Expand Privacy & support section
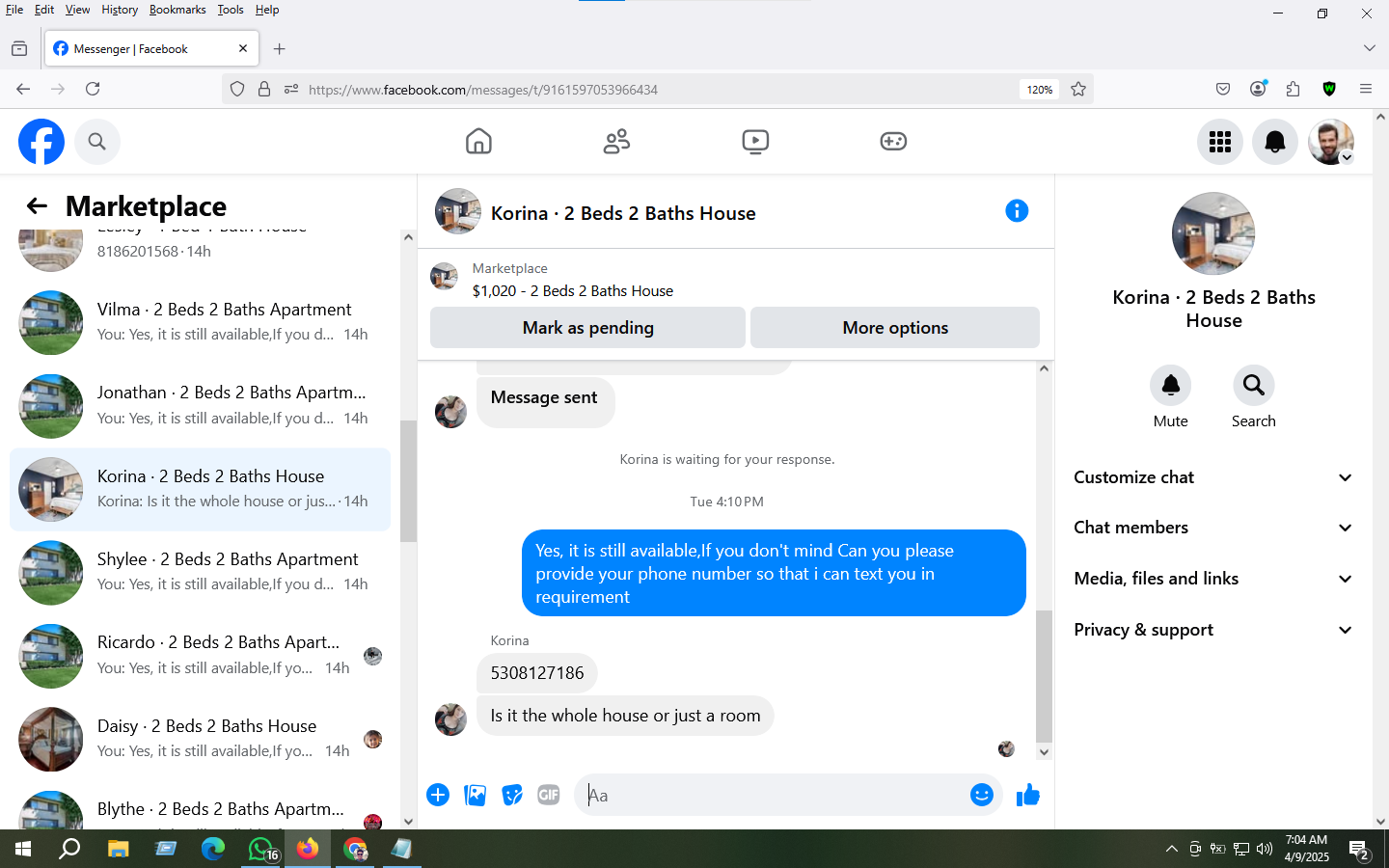 pos(1213,630)
